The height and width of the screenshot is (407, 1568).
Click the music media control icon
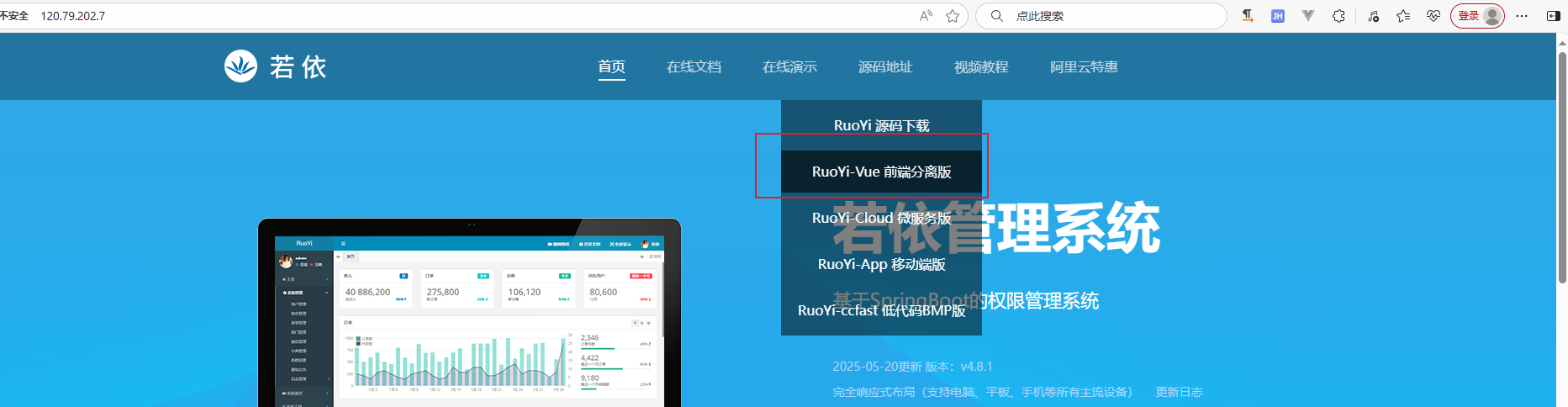click(1373, 16)
